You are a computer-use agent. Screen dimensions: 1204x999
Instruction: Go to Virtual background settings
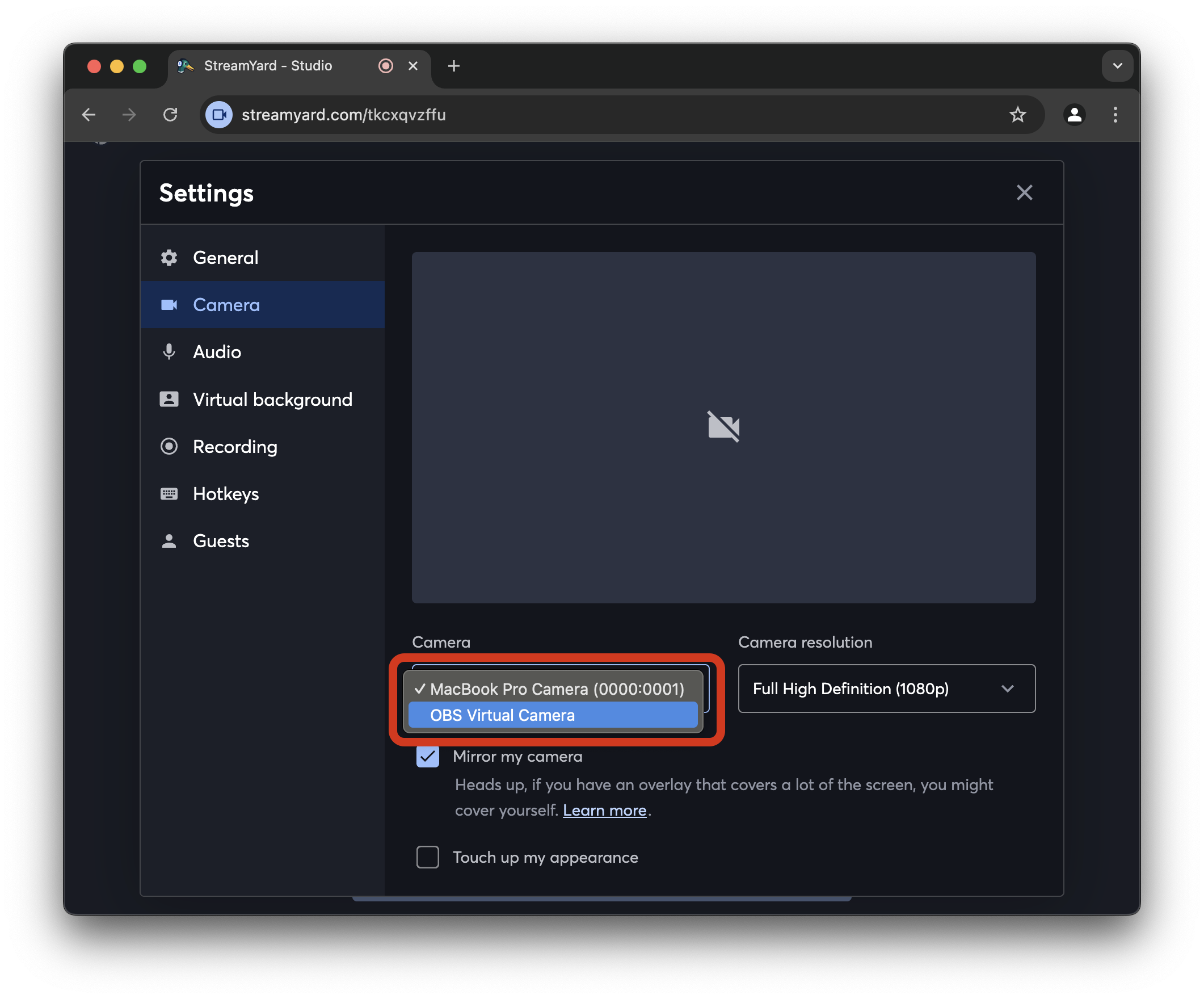point(262,399)
